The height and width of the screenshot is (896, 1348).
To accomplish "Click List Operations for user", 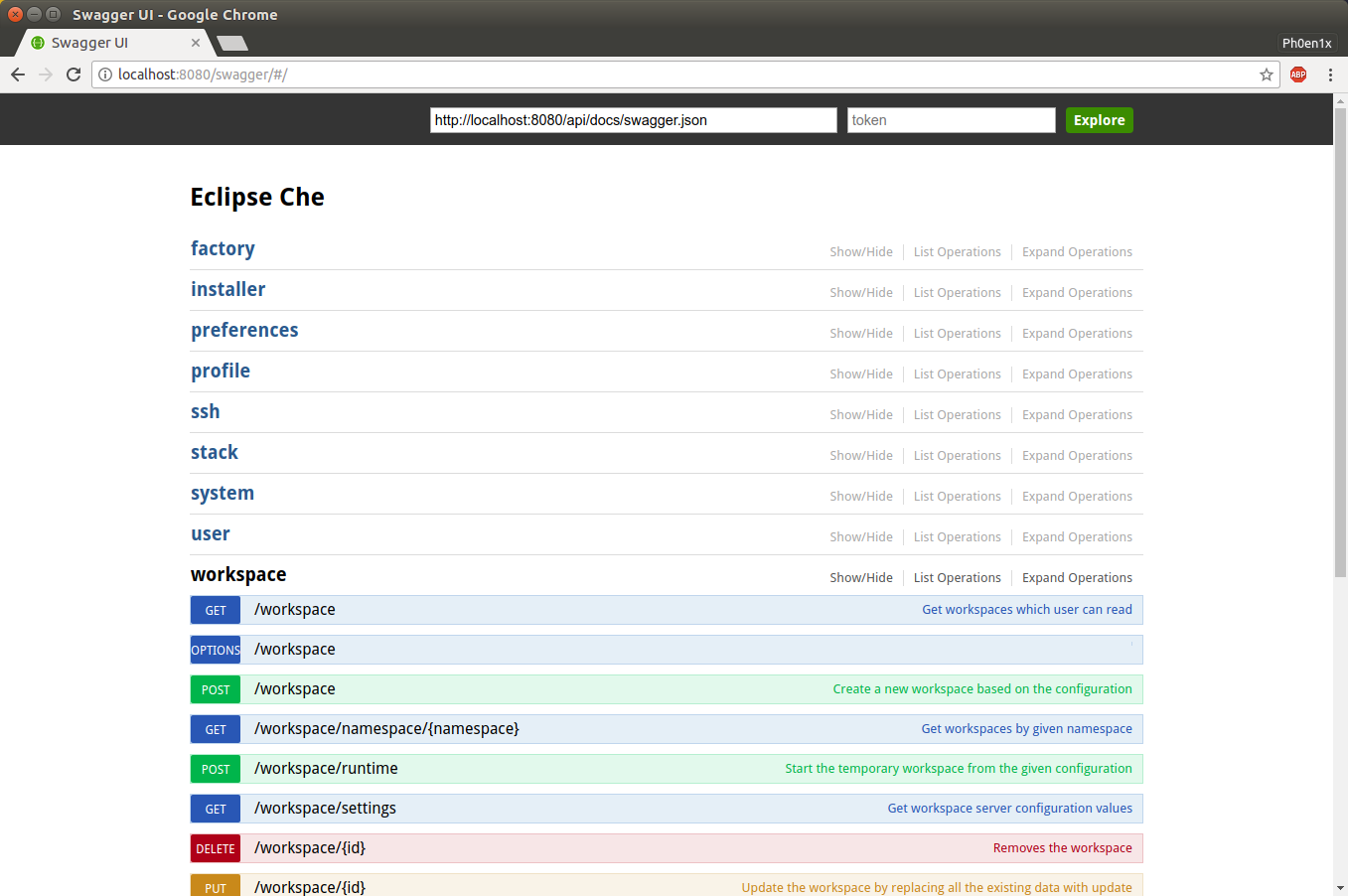I will 958,537.
